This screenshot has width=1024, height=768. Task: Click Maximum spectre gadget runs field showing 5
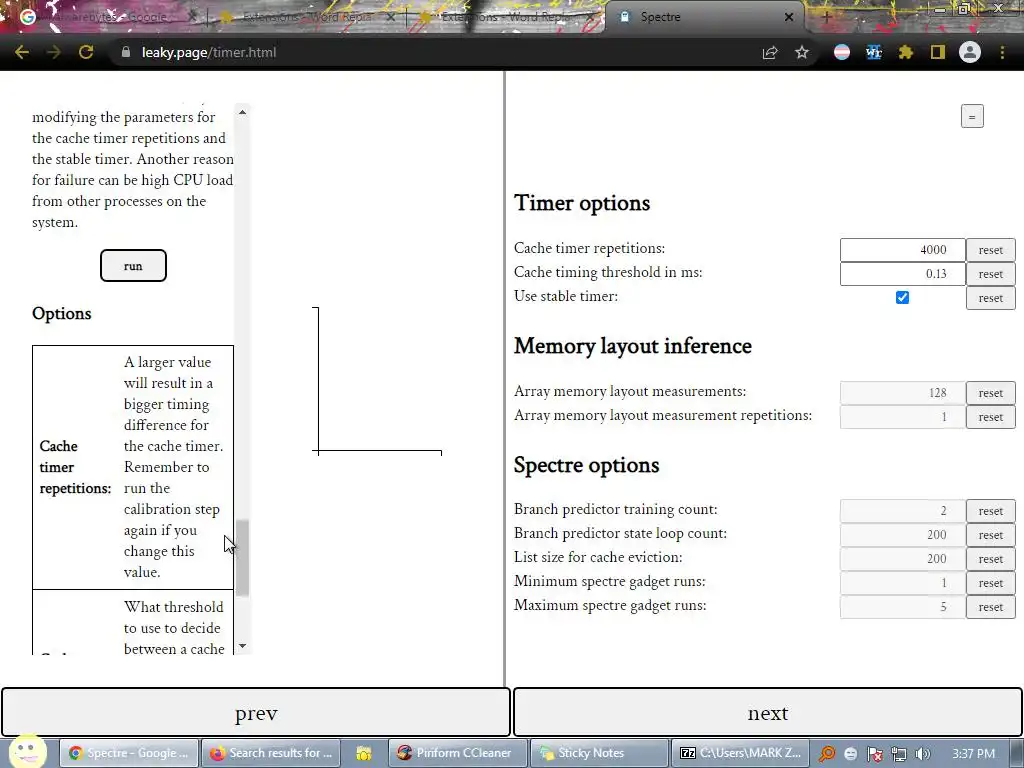[x=903, y=607]
